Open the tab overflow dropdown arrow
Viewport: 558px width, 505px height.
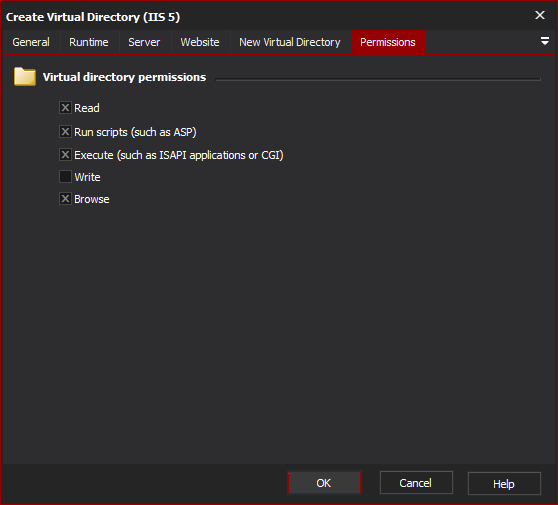[x=544, y=41]
